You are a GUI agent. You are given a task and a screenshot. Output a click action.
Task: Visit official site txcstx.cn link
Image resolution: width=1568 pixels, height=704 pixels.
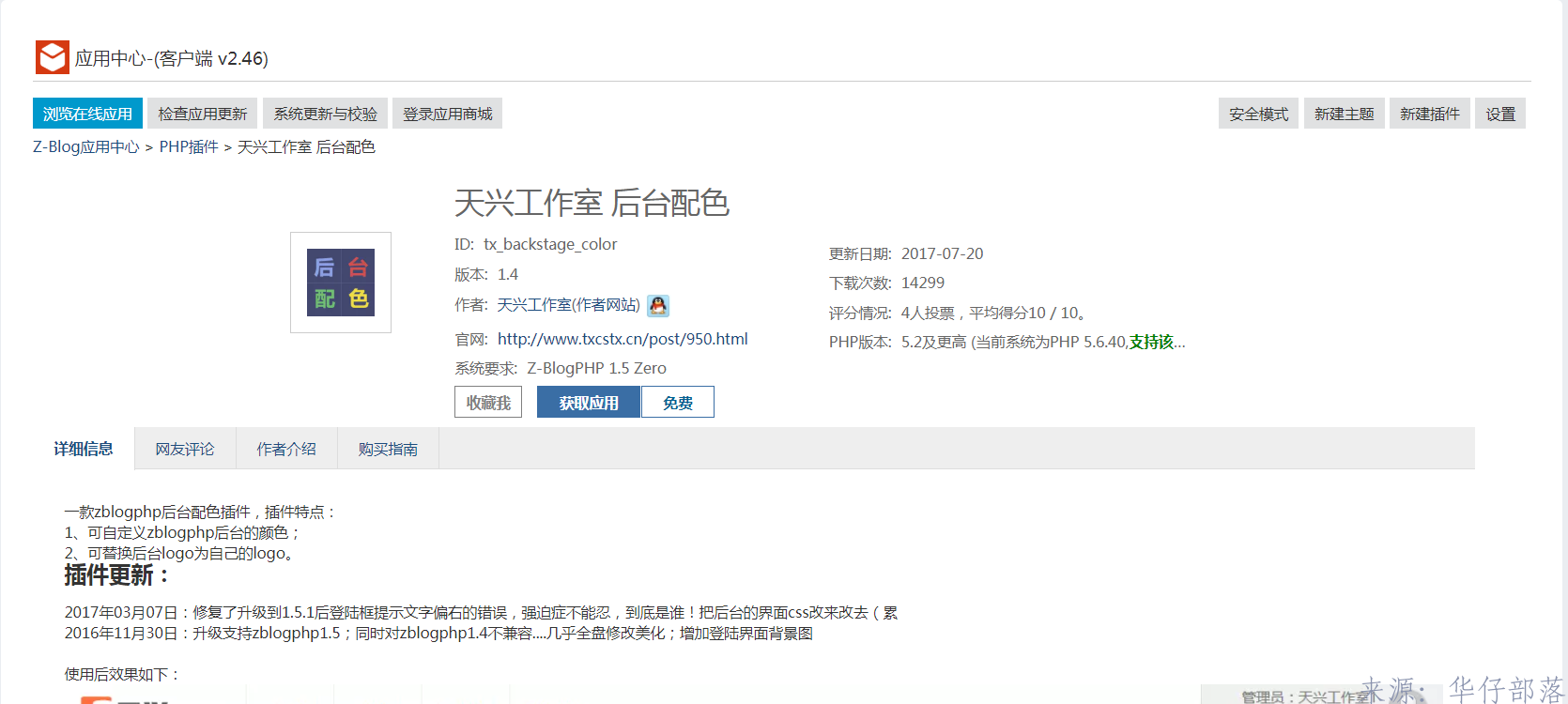[x=623, y=339]
